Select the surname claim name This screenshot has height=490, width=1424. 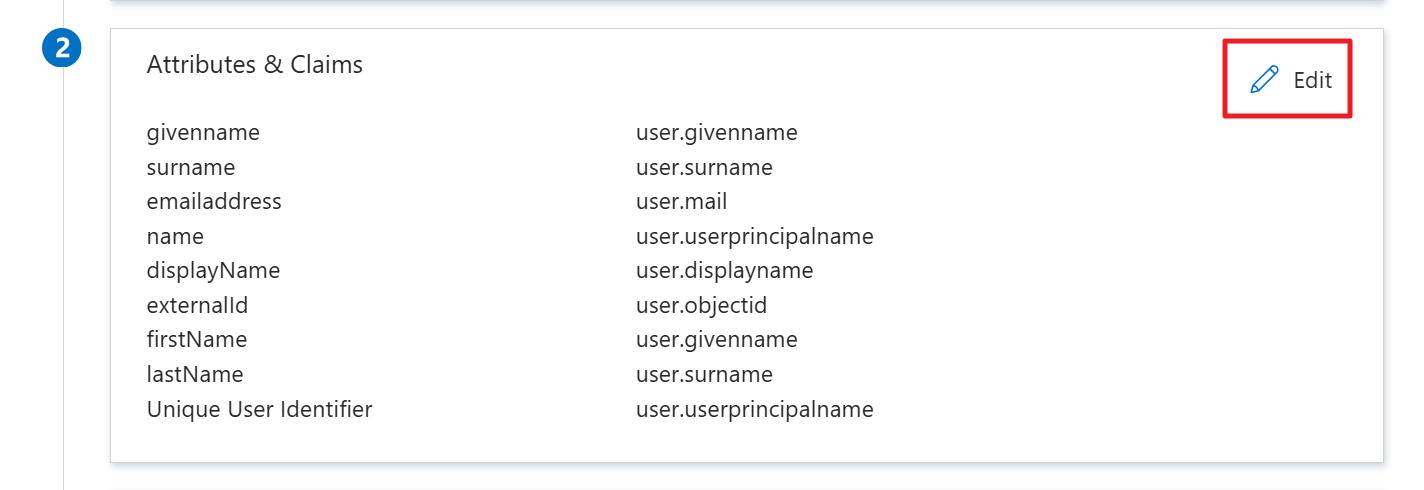pyautogui.click(x=191, y=167)
